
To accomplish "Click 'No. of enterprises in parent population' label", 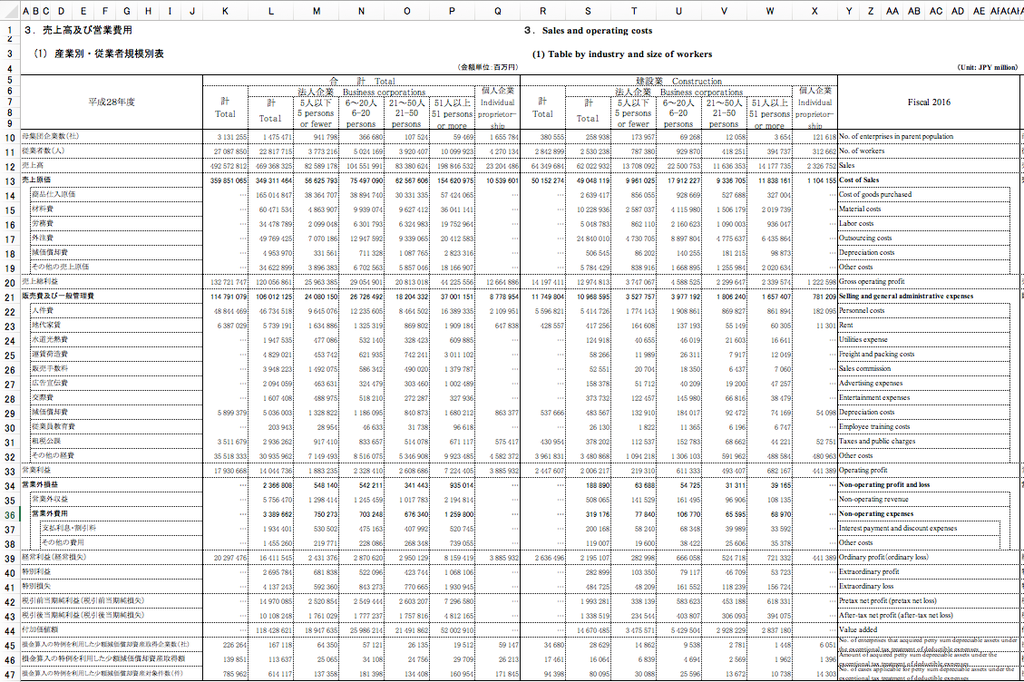I will point(896,137).
